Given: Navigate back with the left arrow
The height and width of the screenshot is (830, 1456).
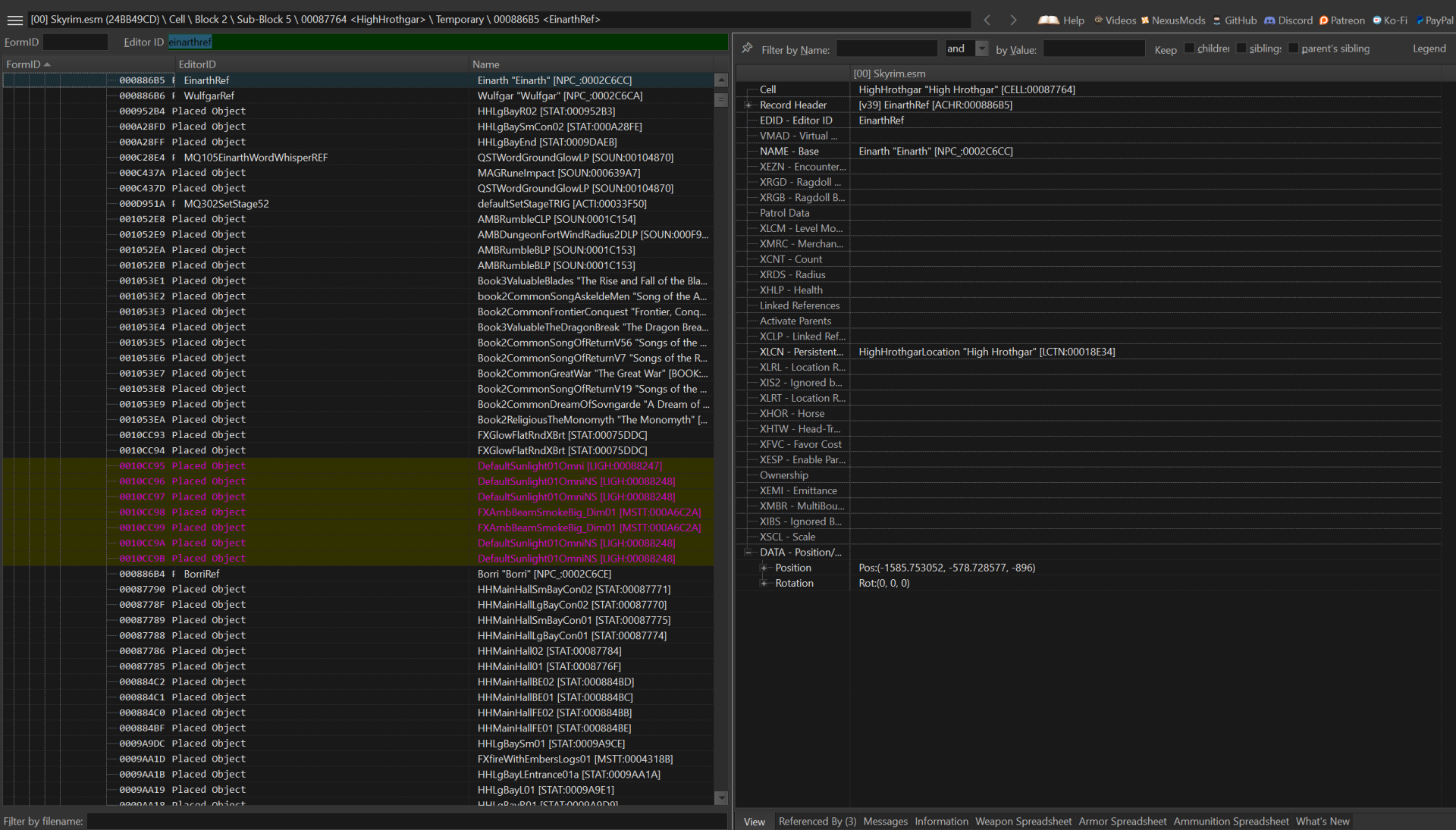Looking at the screenshot, I should coord(987,20).
